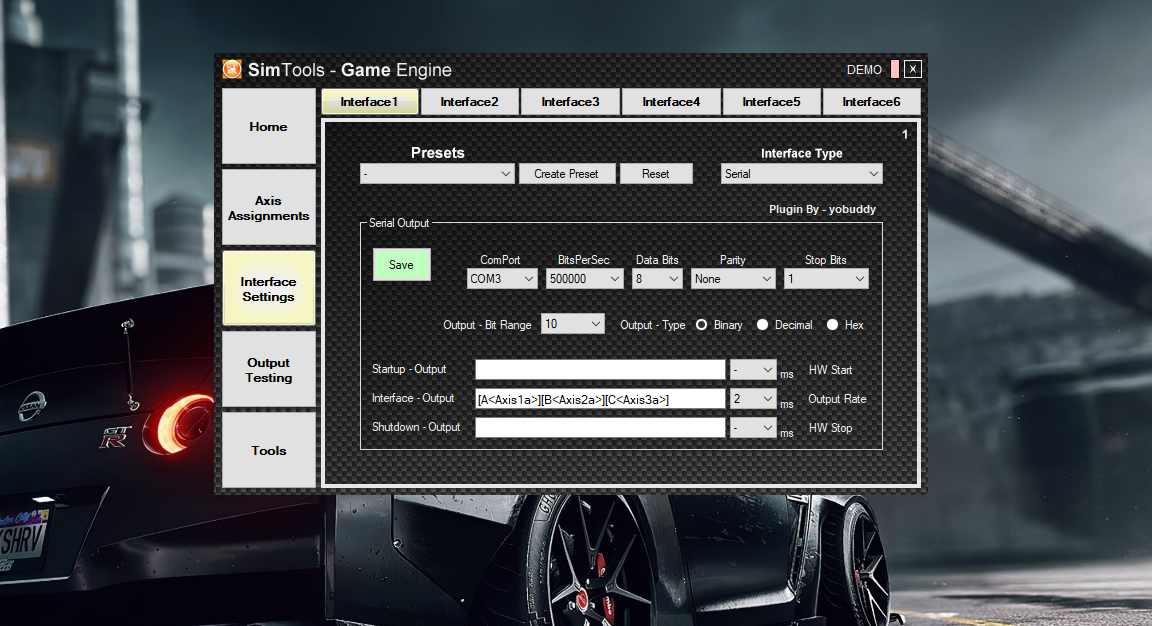This screenshot has width=1152, height=626.
Task: Open the HW Start ms dropdown
Action: pos(753,370)
